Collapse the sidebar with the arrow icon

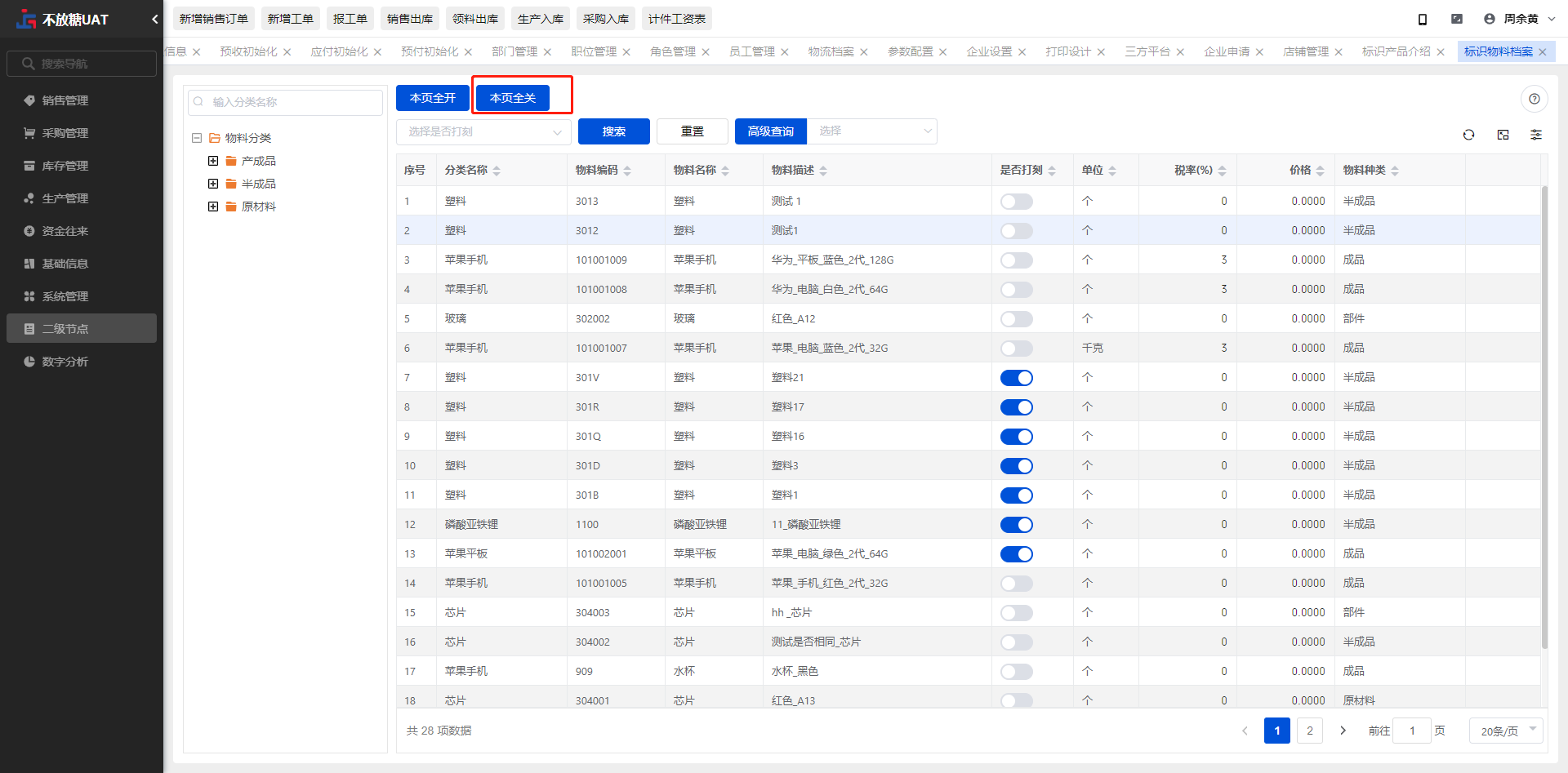tap(154, 19)
